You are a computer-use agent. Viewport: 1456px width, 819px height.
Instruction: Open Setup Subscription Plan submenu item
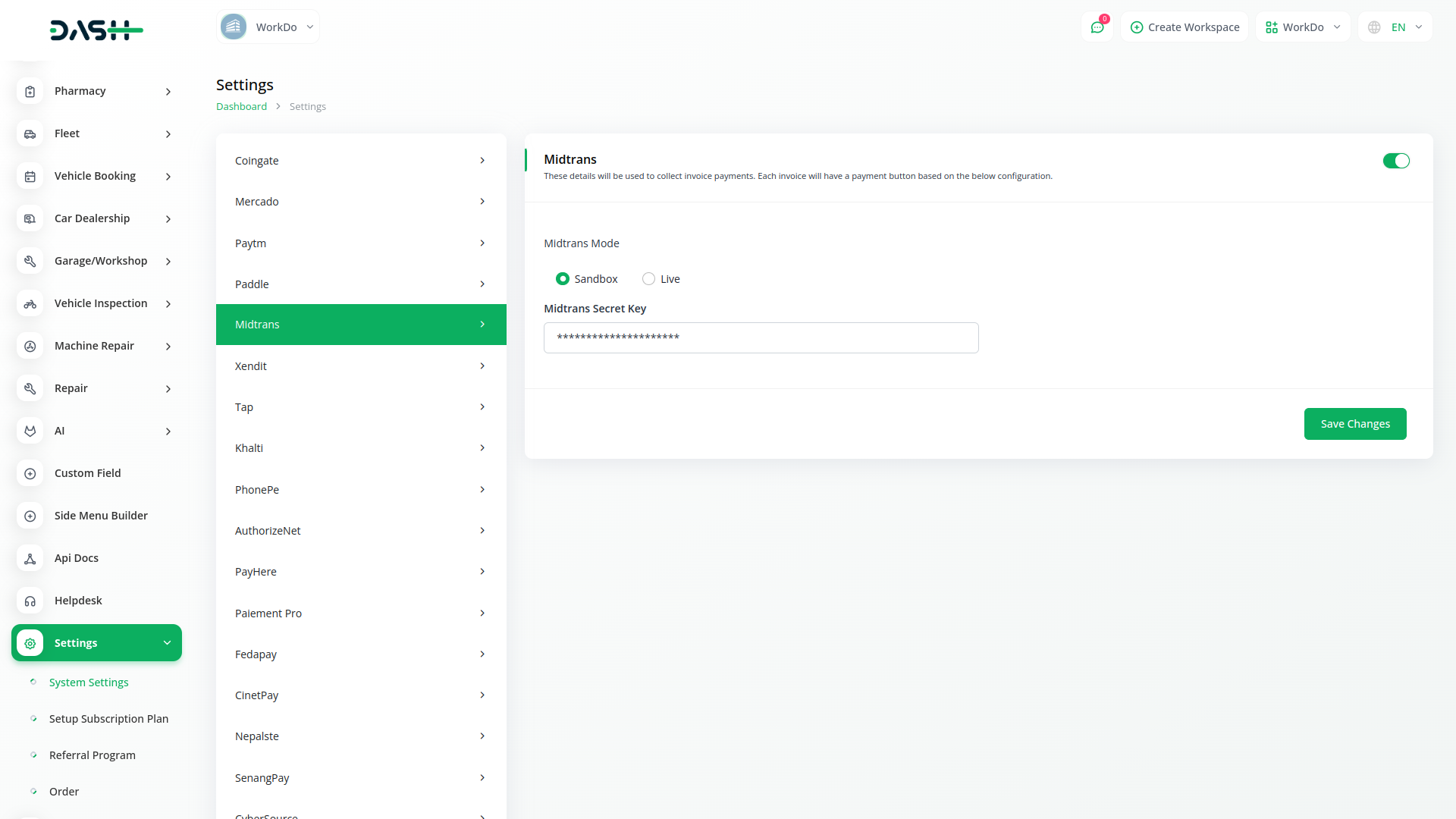pyautogui.click(x=108, y=719)
